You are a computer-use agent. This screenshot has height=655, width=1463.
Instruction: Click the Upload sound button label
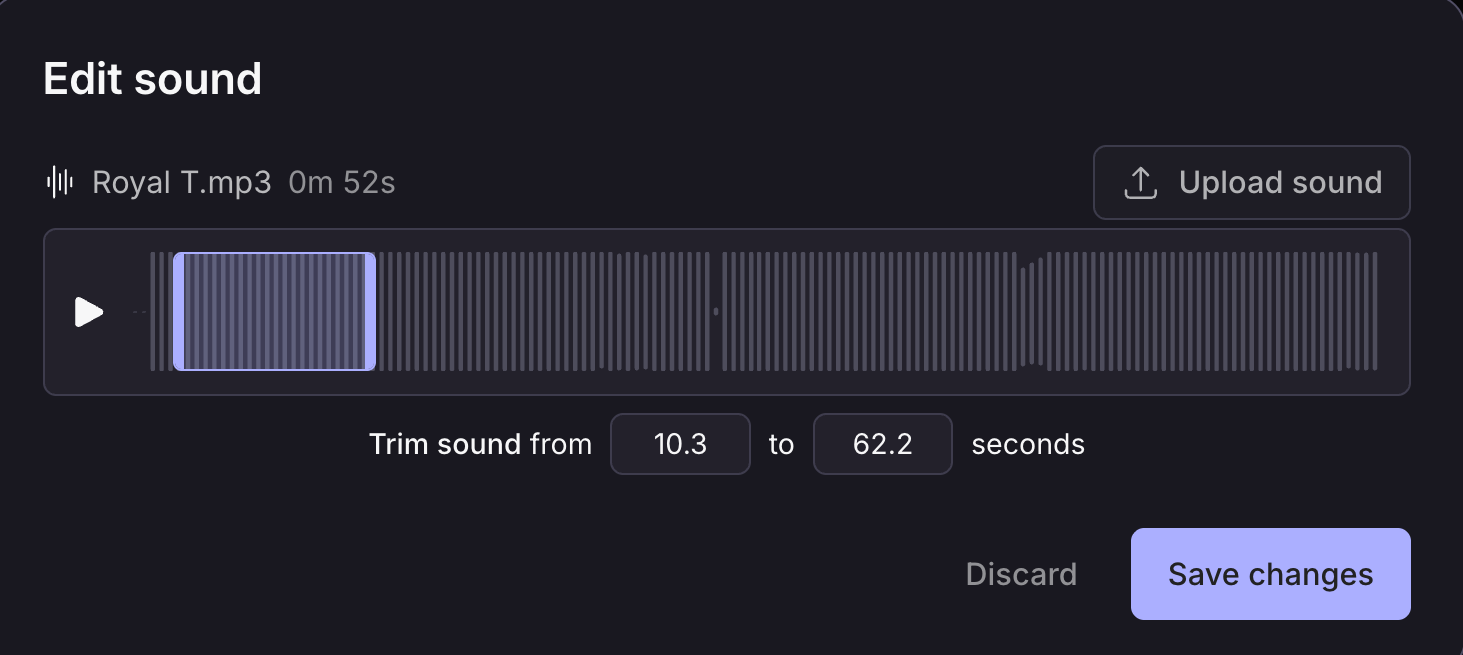tap(1280, 182)
